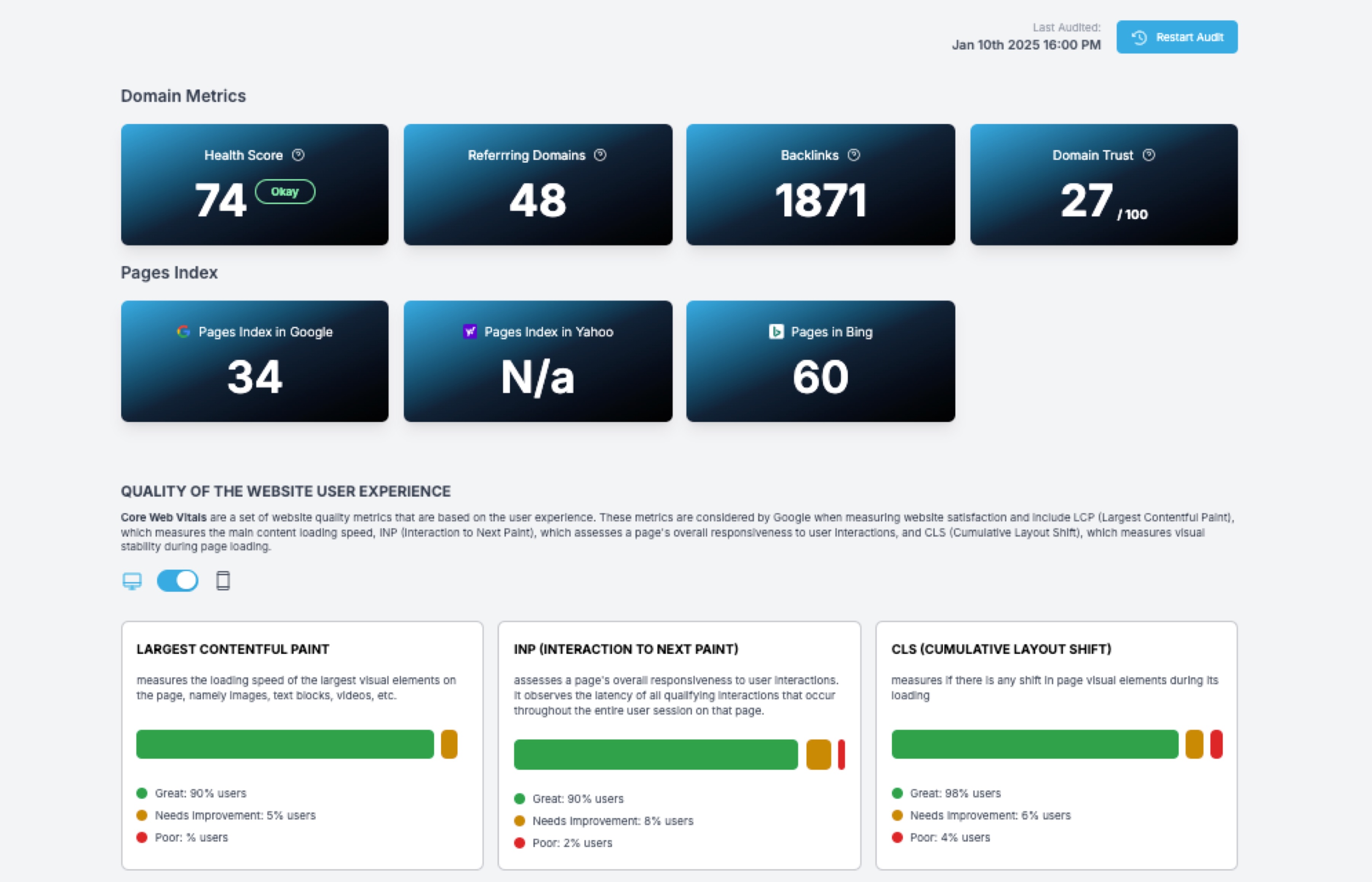Click the Bing logo icon
Viewport: 1372px width, 882px height.
click(776, 331)
